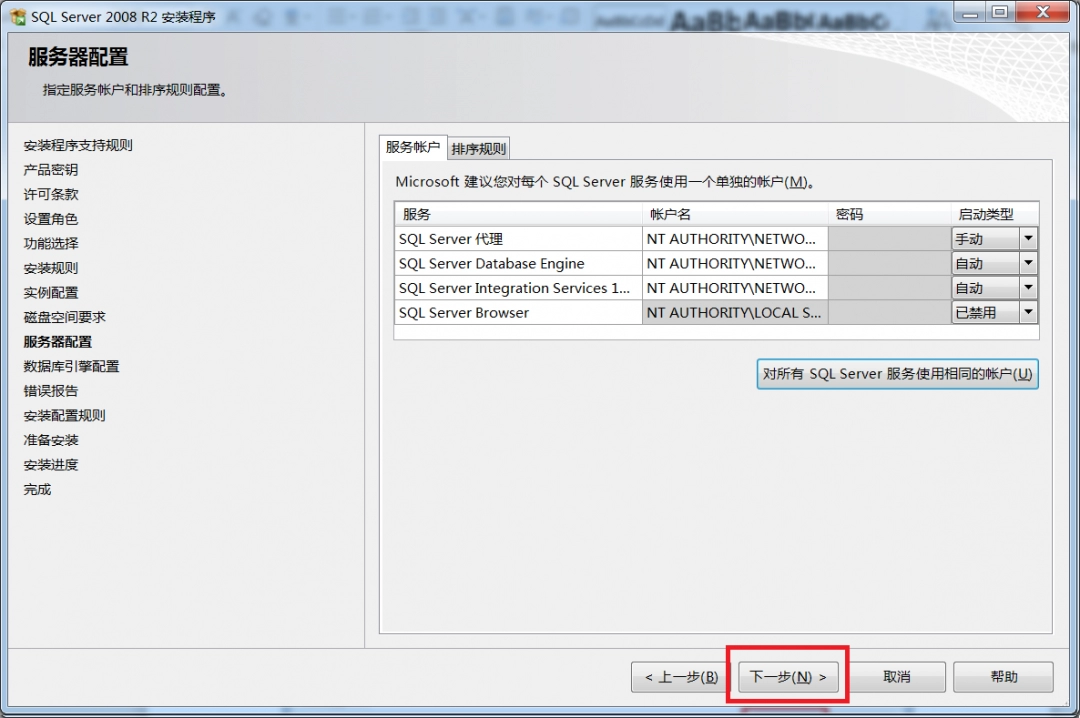Click the 上一步 button

(681, 677)
